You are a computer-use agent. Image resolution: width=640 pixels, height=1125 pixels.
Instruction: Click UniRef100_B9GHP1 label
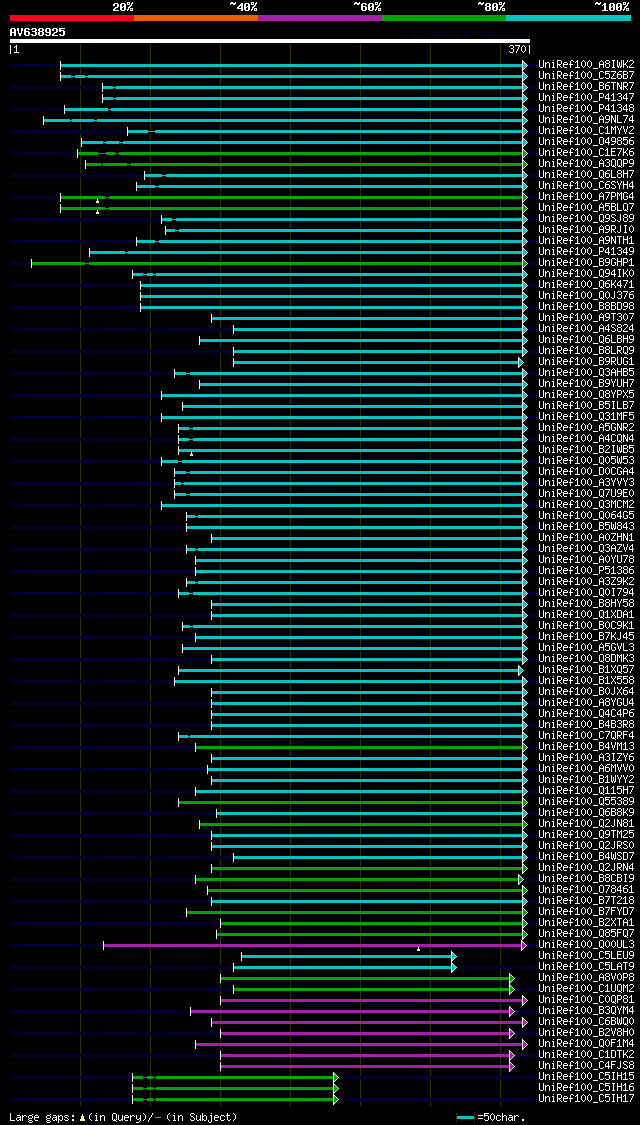[586, 263]
